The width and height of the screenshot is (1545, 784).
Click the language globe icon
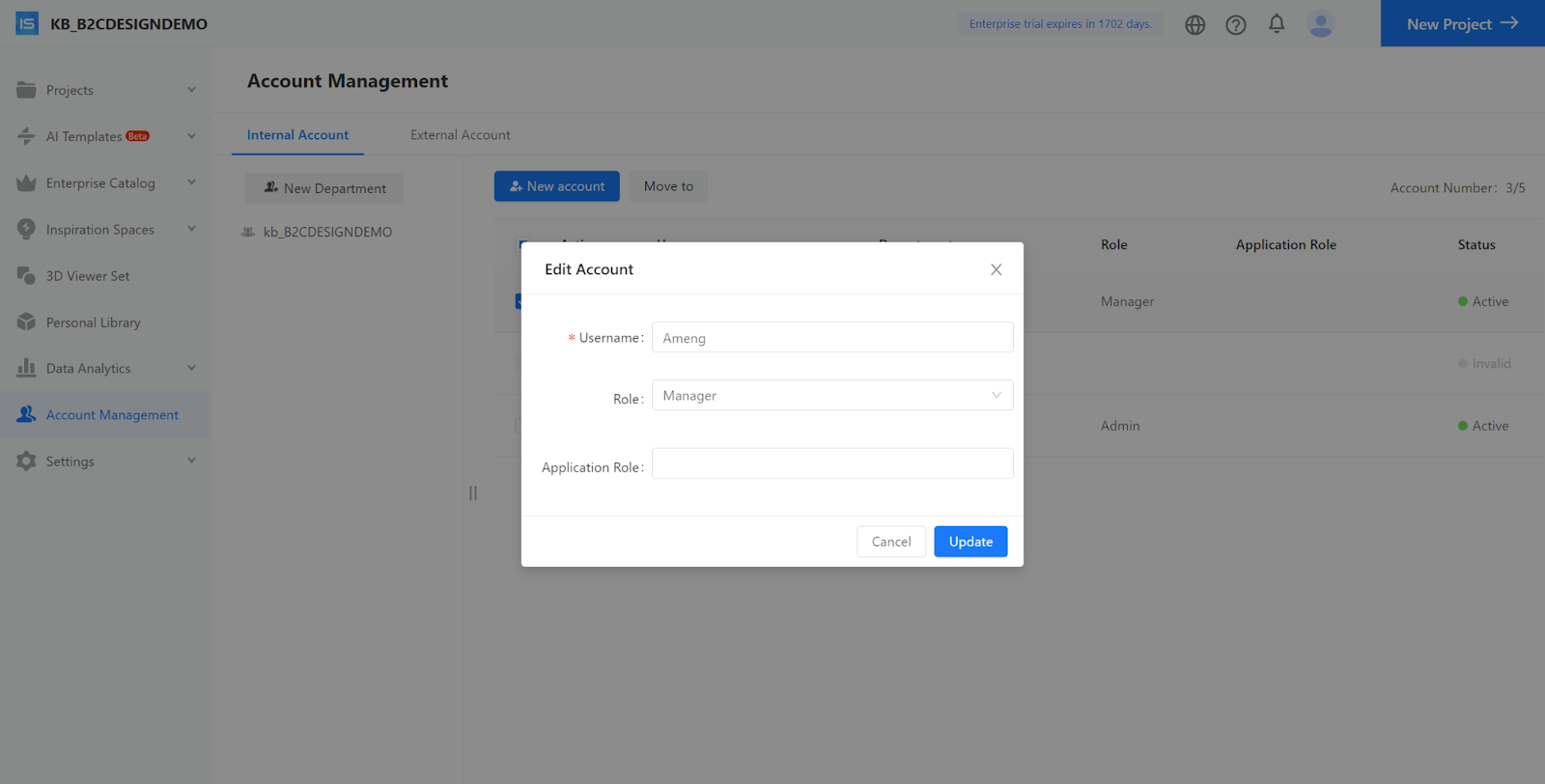[1194, 25]
